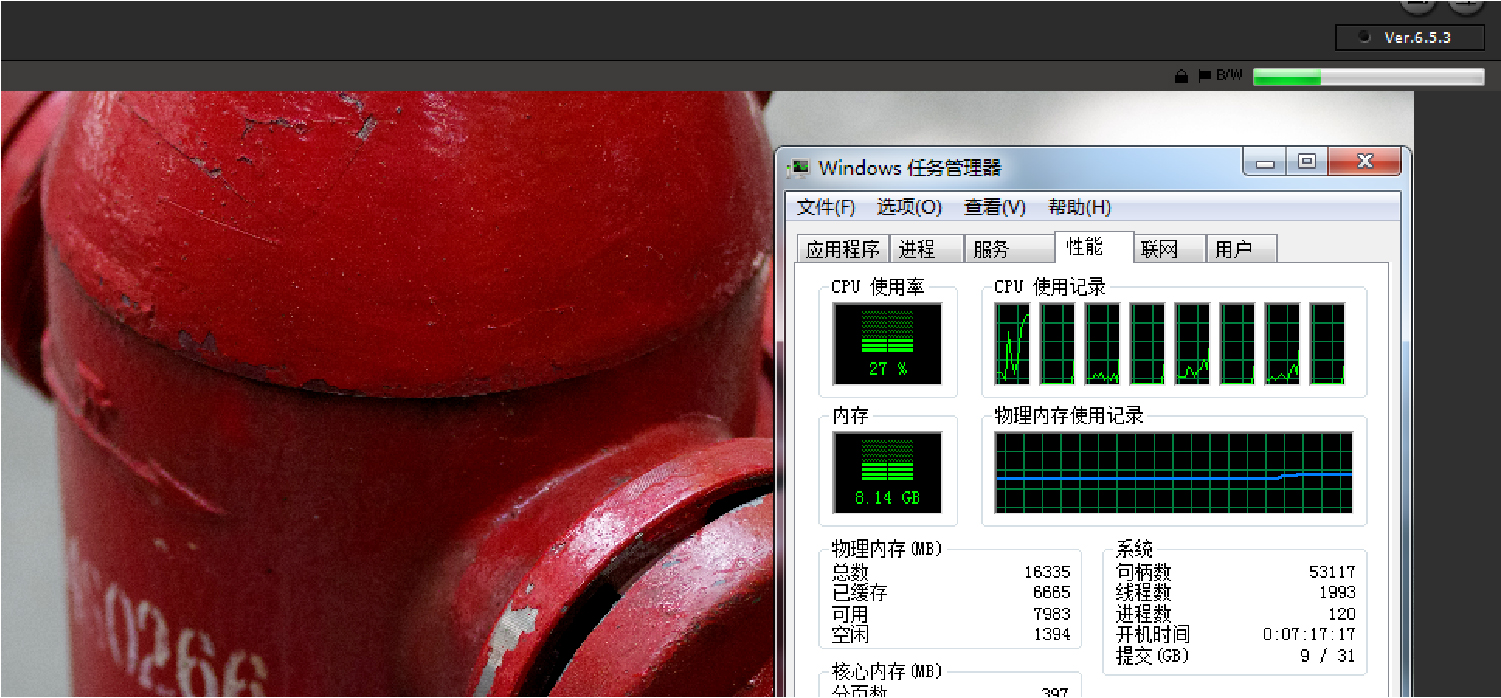The width and height of the screenshot is (1501, 698).
Task: Click the CPU 使用记录 label
Action: pos(1049,287)
